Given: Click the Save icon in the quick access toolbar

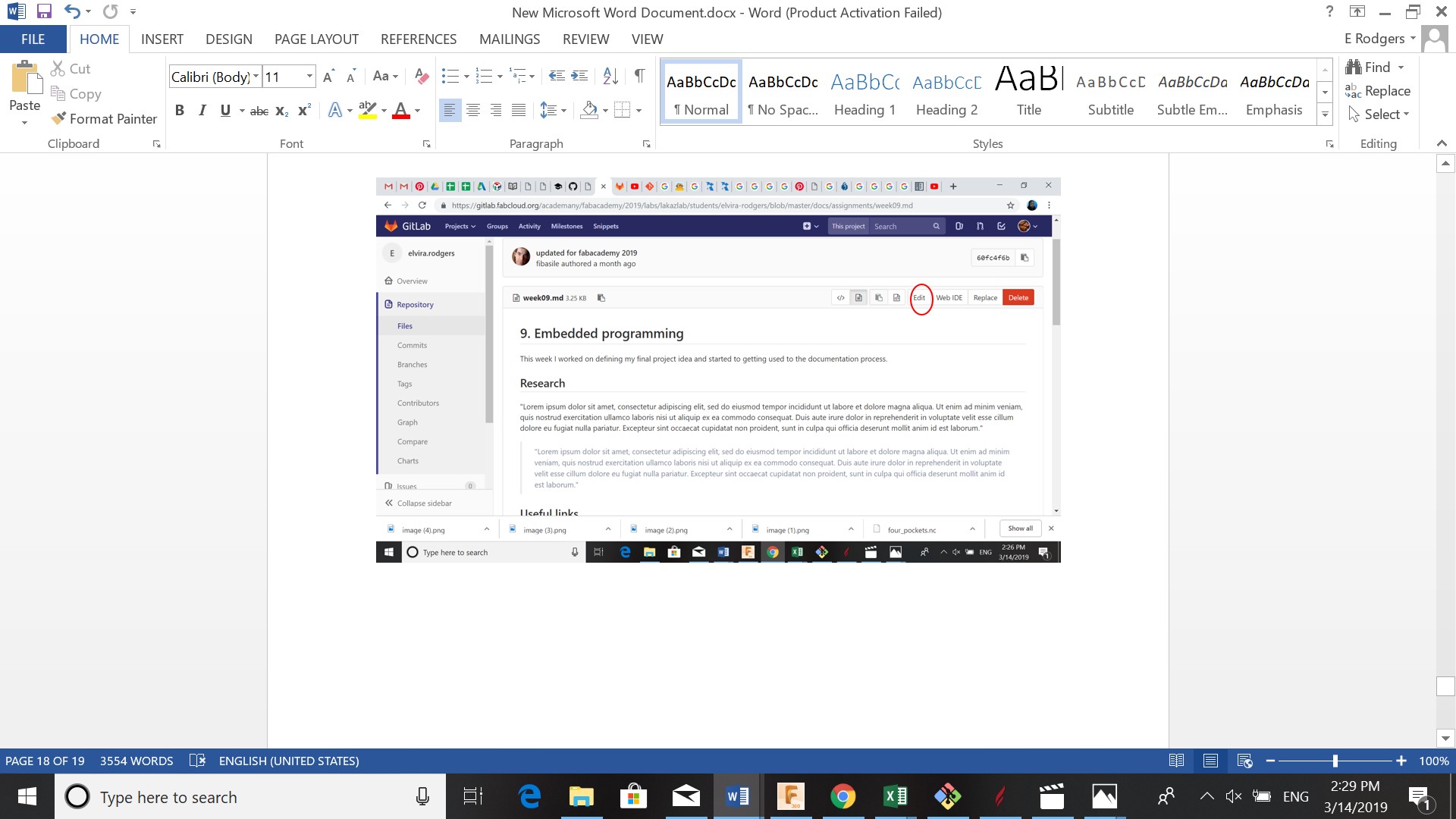Looking at the screenshot, I should tap(44, 11).
